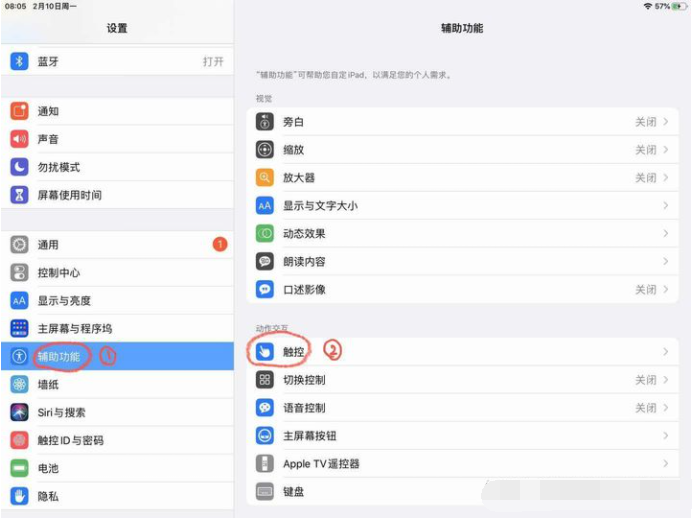Open the 通知 notifications icon
The width and height of the screenshot is (692, 519).
19,111
